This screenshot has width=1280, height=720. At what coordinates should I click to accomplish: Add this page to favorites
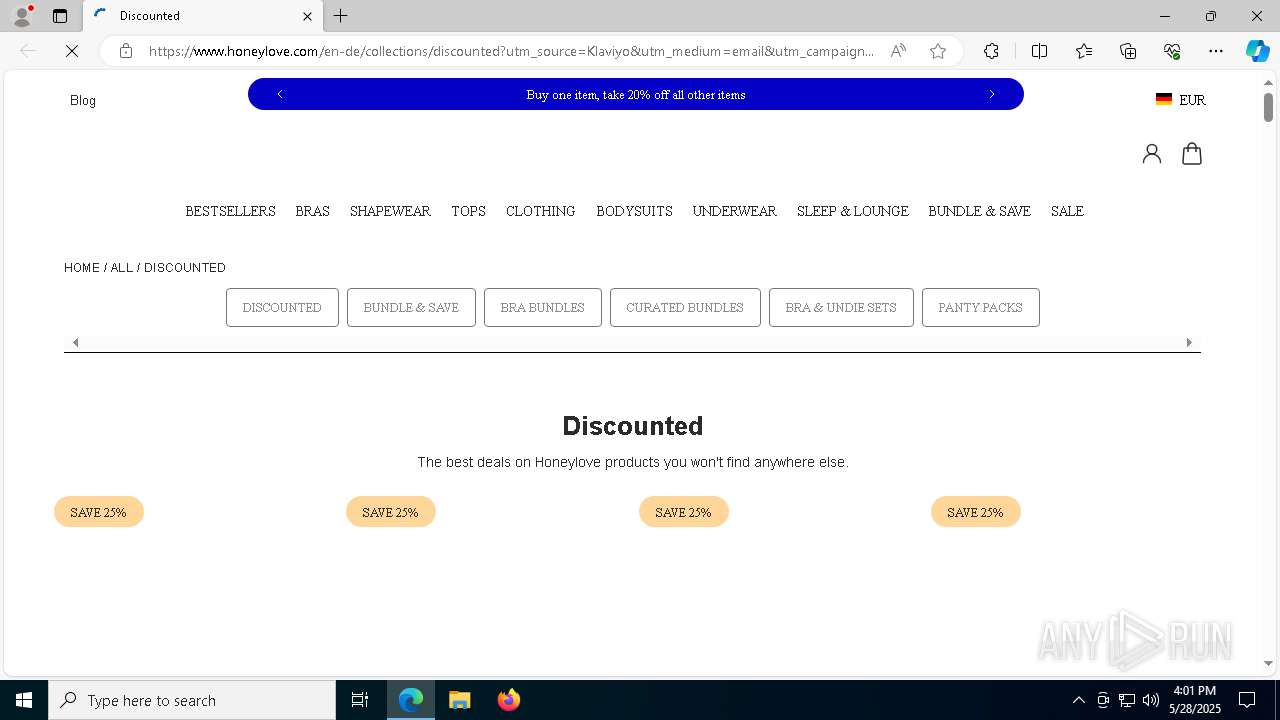click(x=938, y=51)
